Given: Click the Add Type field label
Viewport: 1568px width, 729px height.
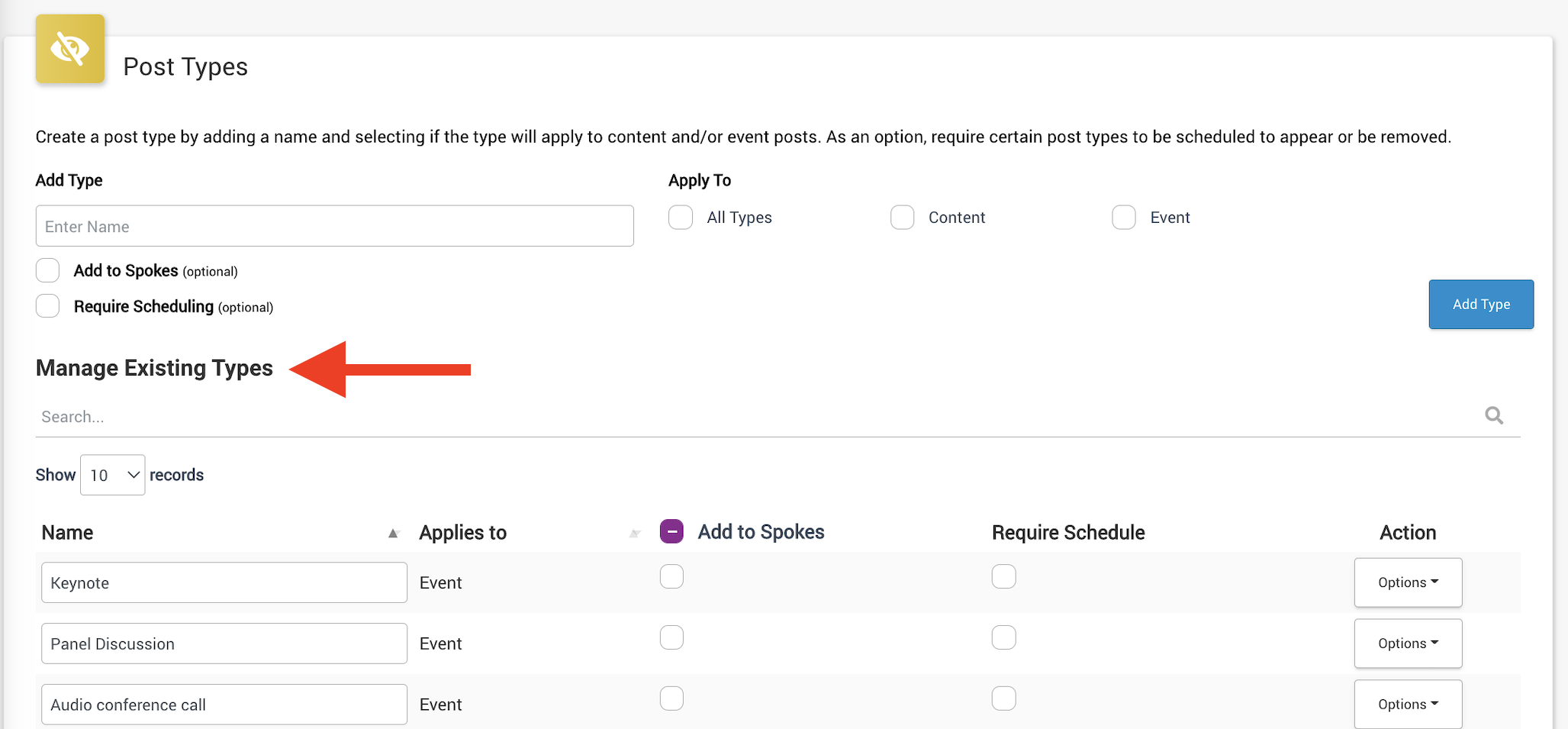Looking at the screenshot, I should [69, 180].
